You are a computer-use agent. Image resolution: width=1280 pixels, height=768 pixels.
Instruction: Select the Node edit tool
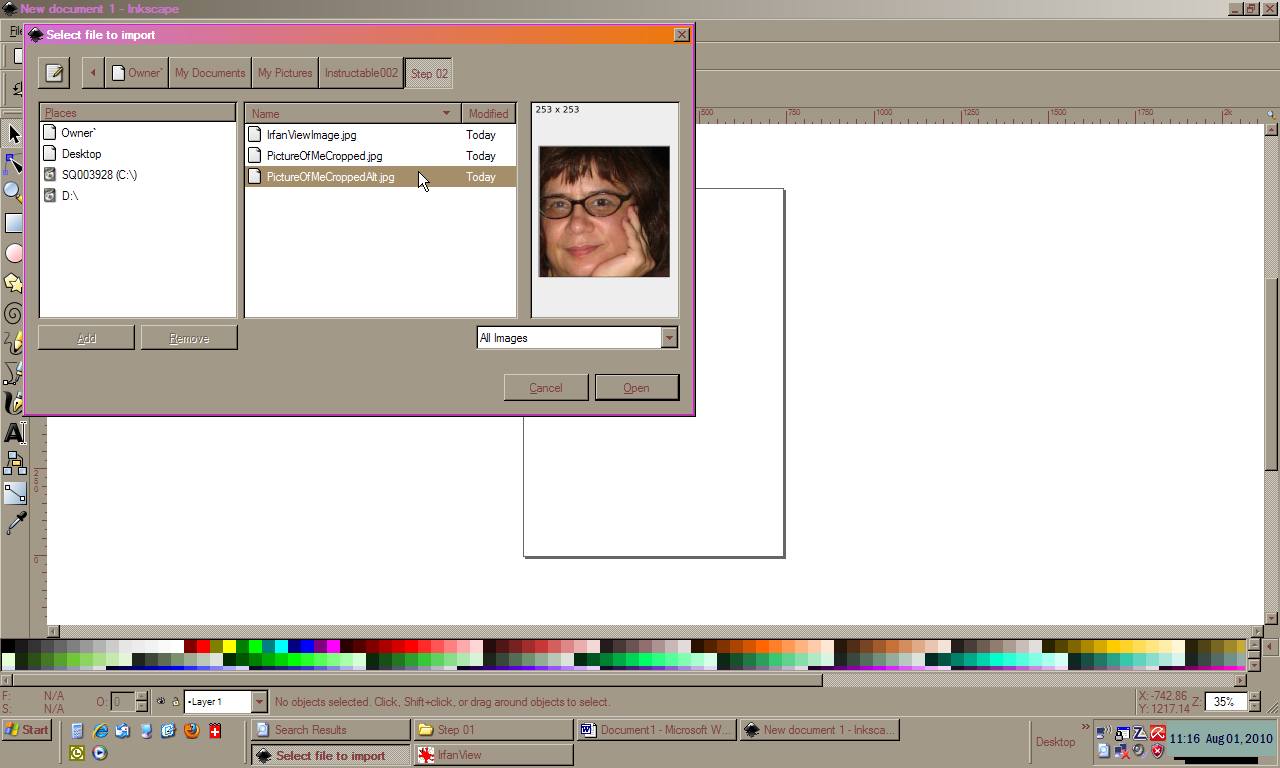coord(13,163)
